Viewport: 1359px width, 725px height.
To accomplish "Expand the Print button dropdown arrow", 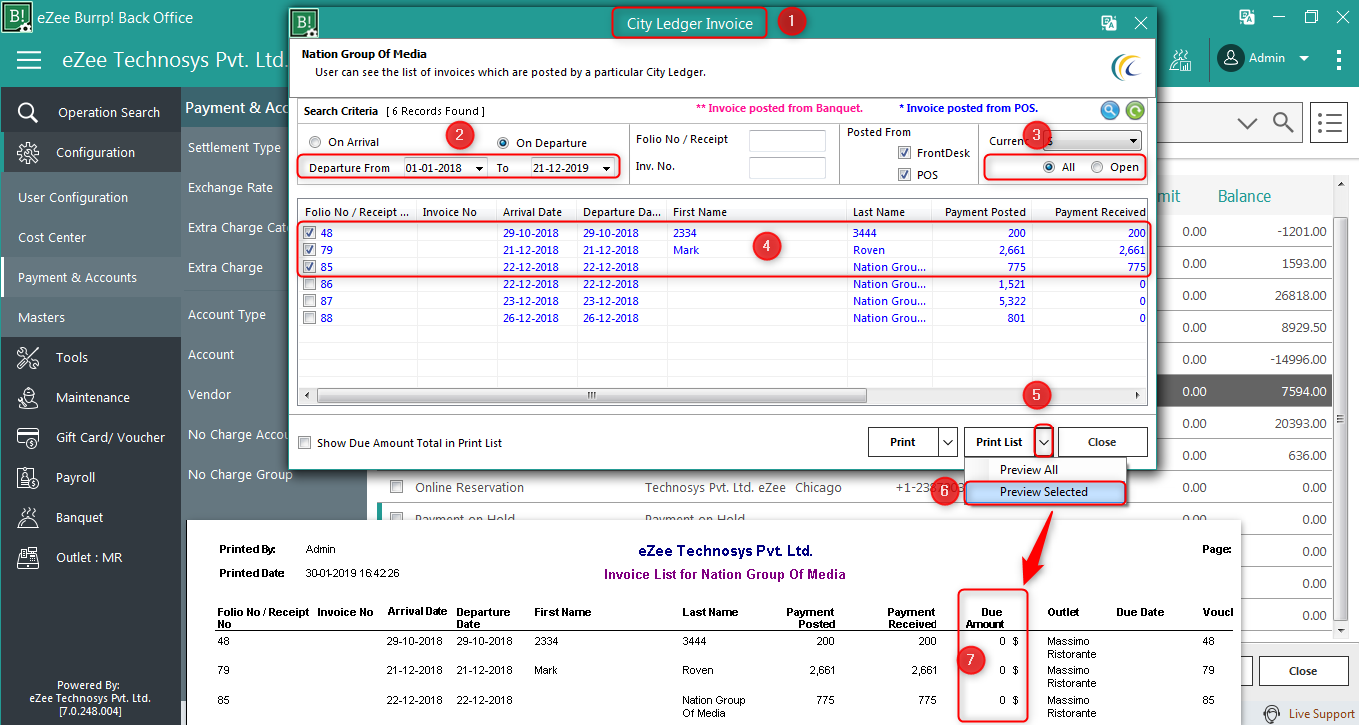I will 949,442.
